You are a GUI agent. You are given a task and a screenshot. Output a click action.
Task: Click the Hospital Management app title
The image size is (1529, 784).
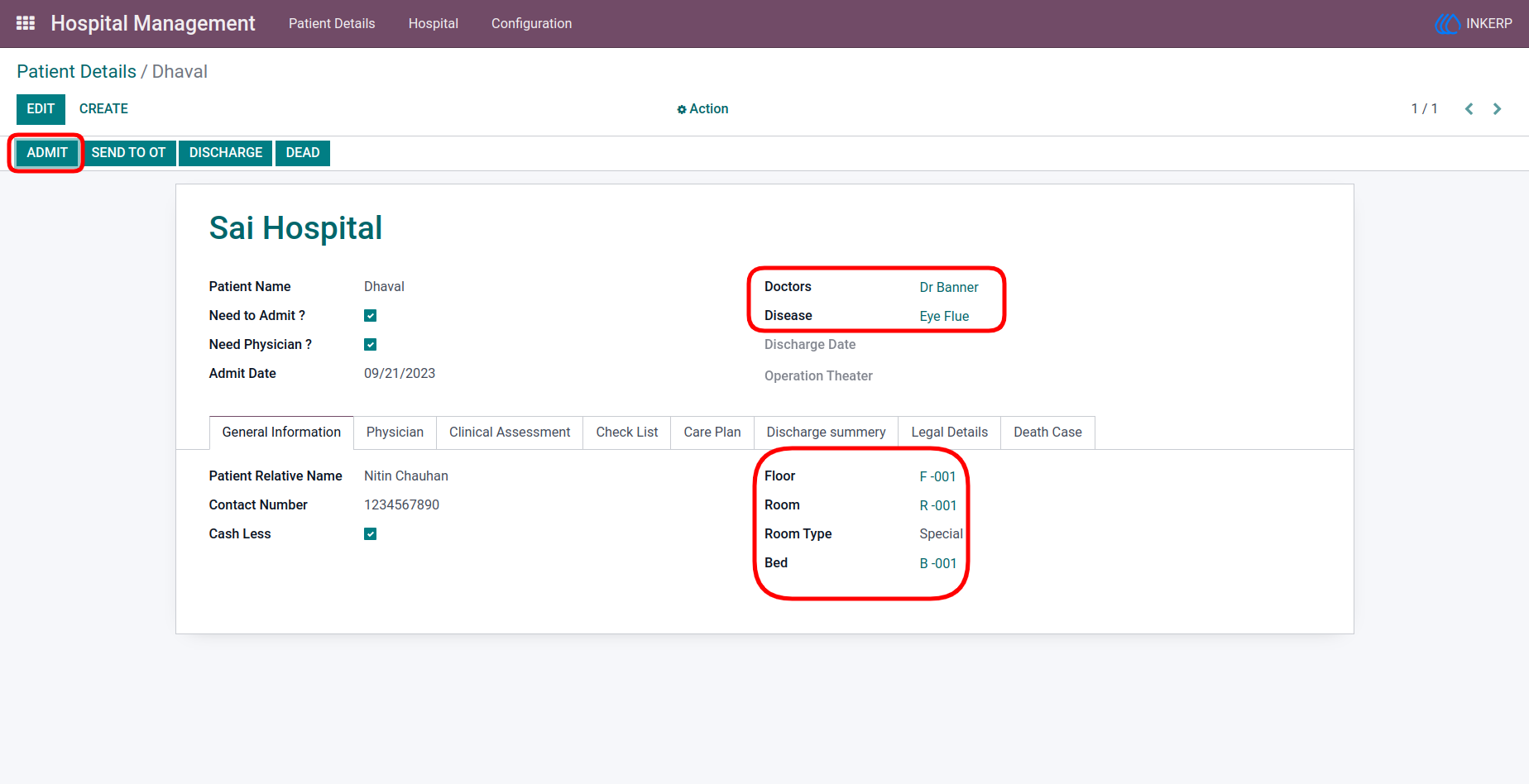pyautogui.click(x=153, y=24)
